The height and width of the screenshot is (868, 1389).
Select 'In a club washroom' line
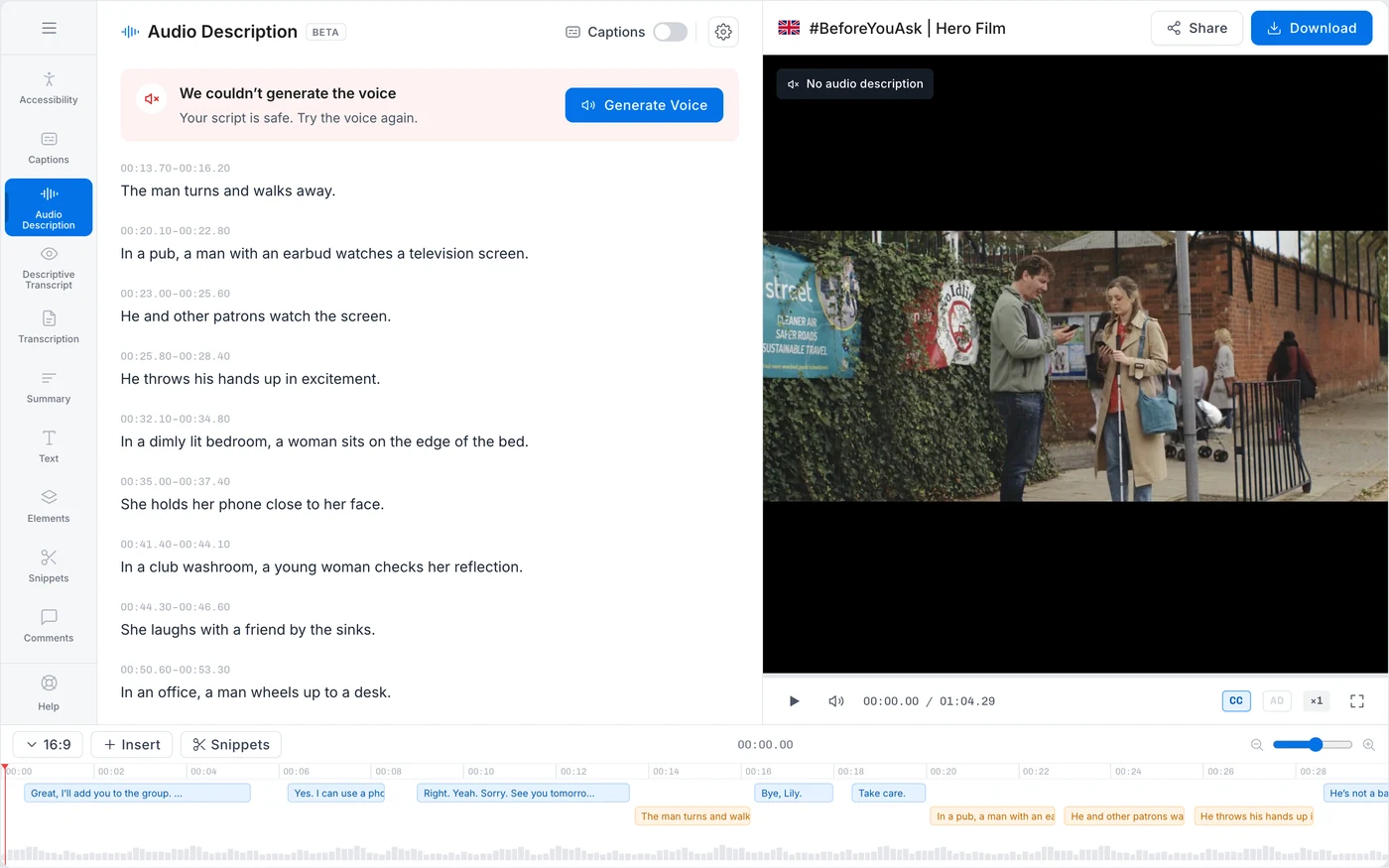[x=321, y=567]
